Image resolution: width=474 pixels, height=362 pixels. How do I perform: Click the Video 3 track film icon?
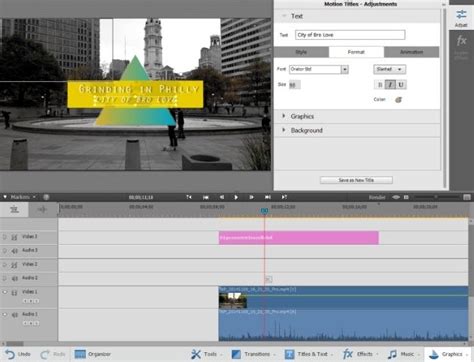point(14,237)
